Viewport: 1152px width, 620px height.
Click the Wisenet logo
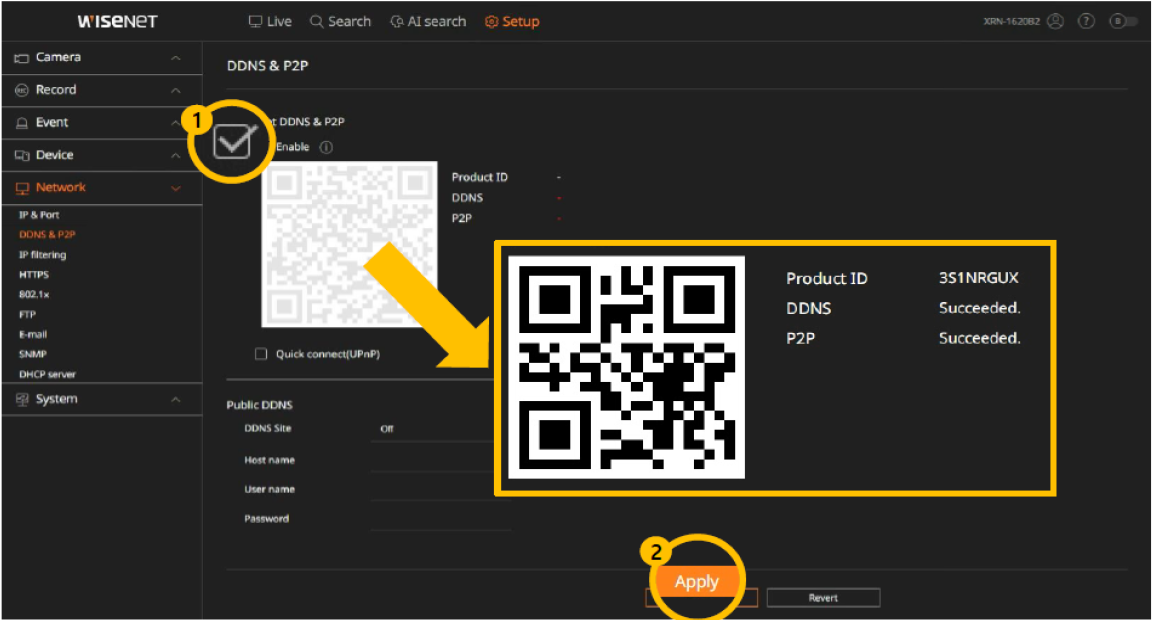pyautogui.click(x=117, y=22)
